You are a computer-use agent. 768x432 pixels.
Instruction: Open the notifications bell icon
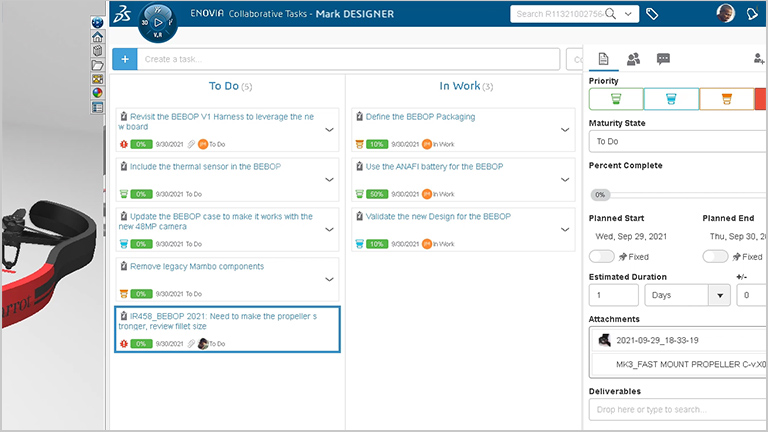point(753,14)
